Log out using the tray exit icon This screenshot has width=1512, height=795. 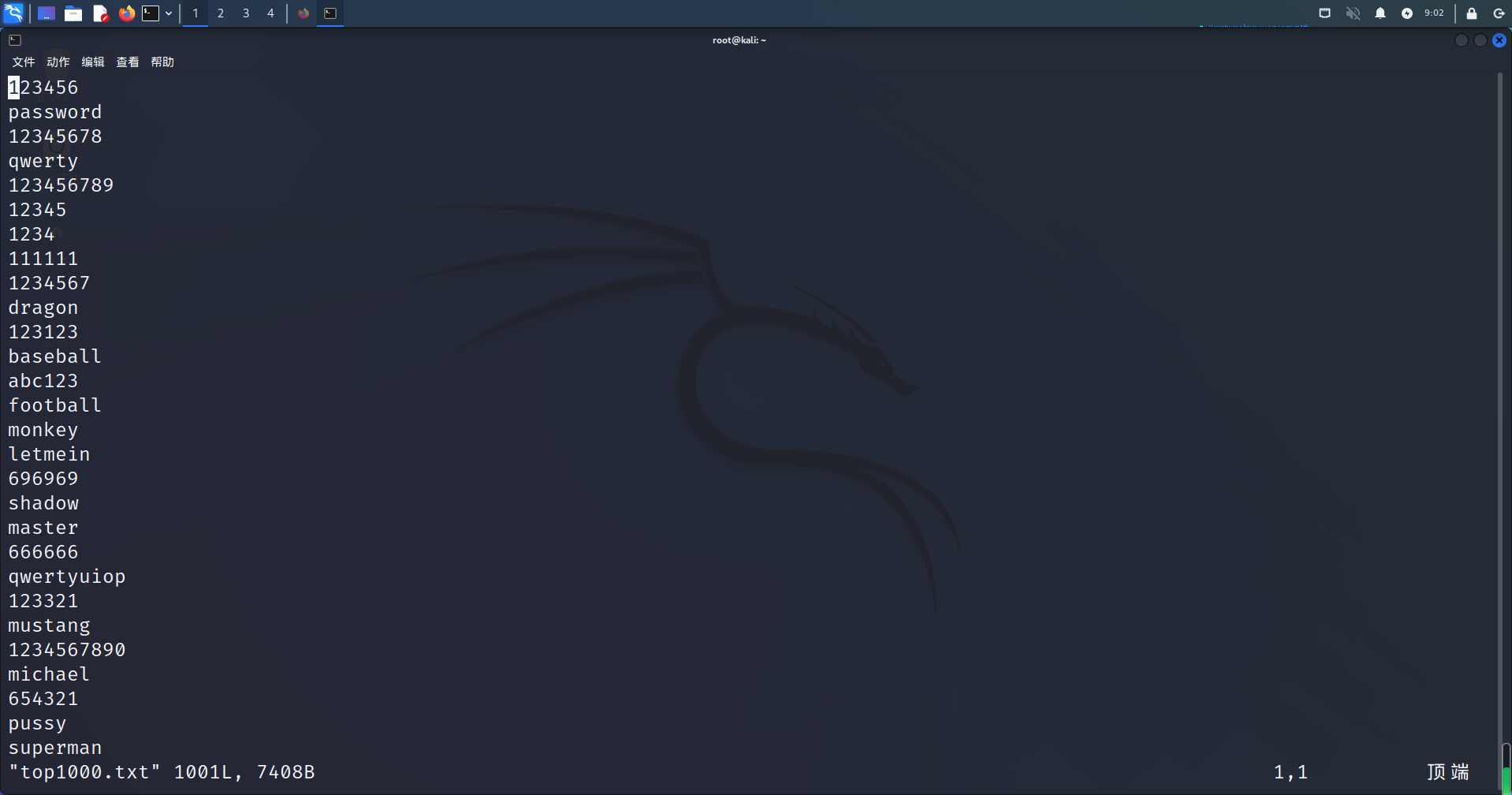[1499, 13]
